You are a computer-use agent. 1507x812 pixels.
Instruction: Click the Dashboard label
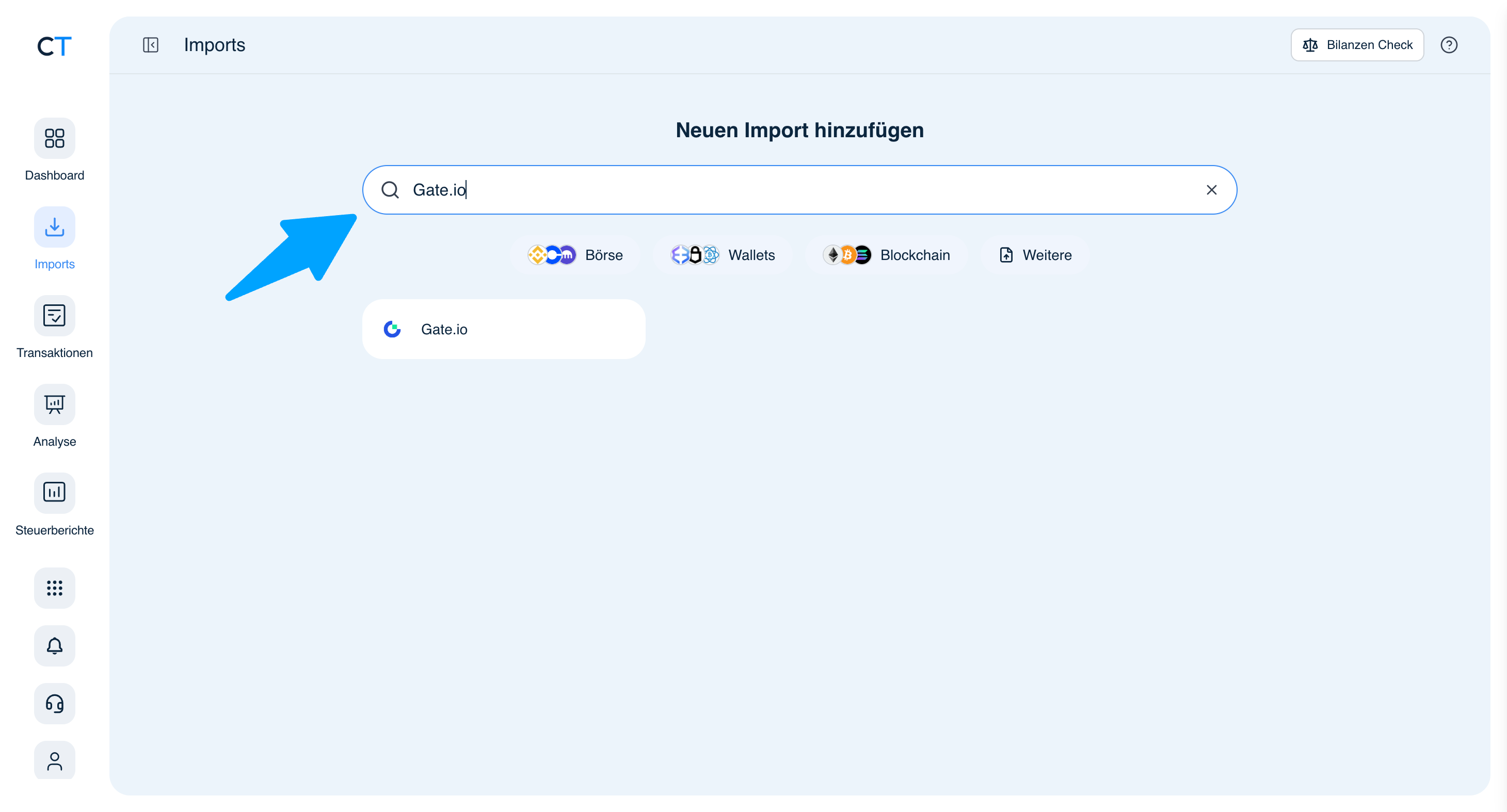pos(54,175)
